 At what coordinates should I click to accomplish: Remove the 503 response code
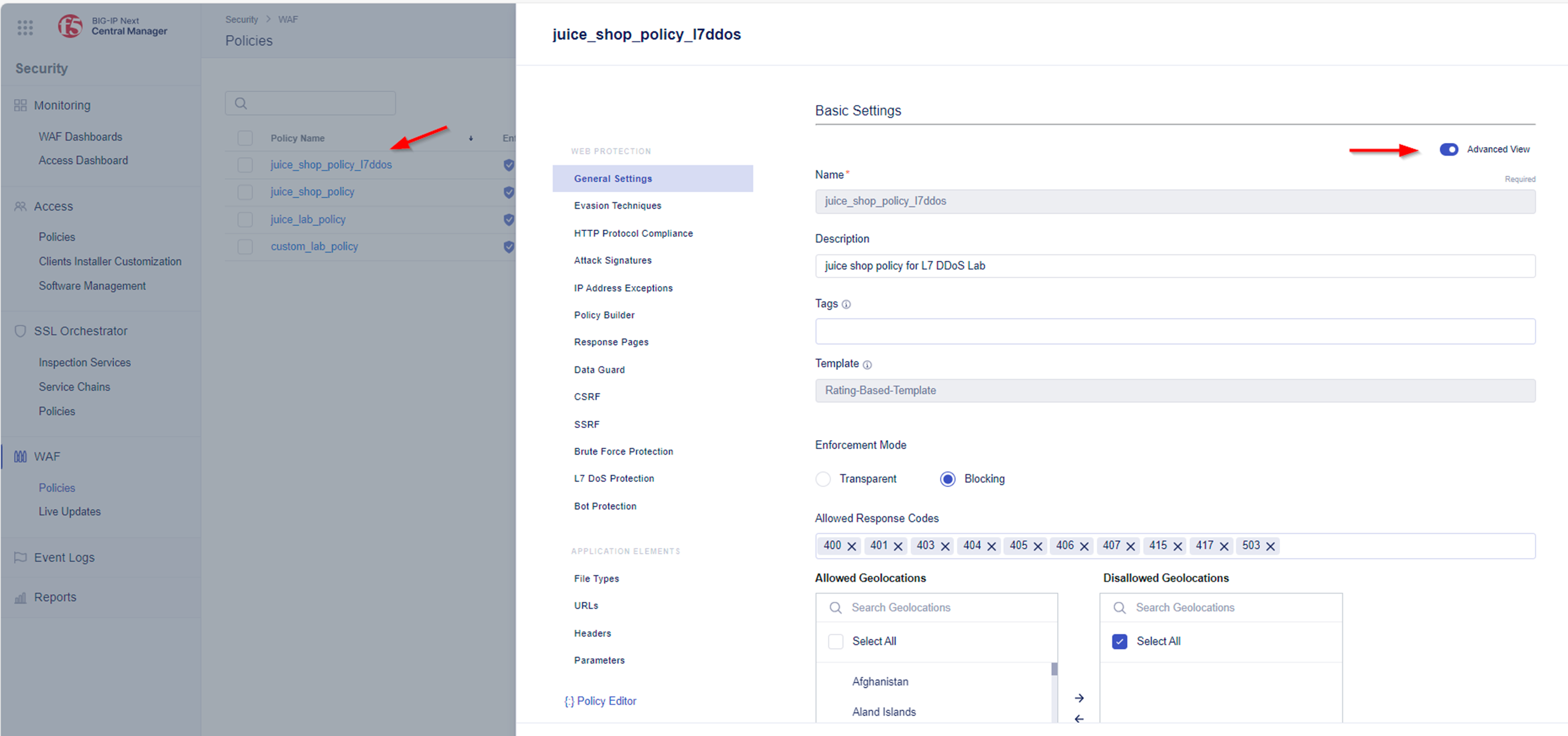click(x=1270, y=546)
